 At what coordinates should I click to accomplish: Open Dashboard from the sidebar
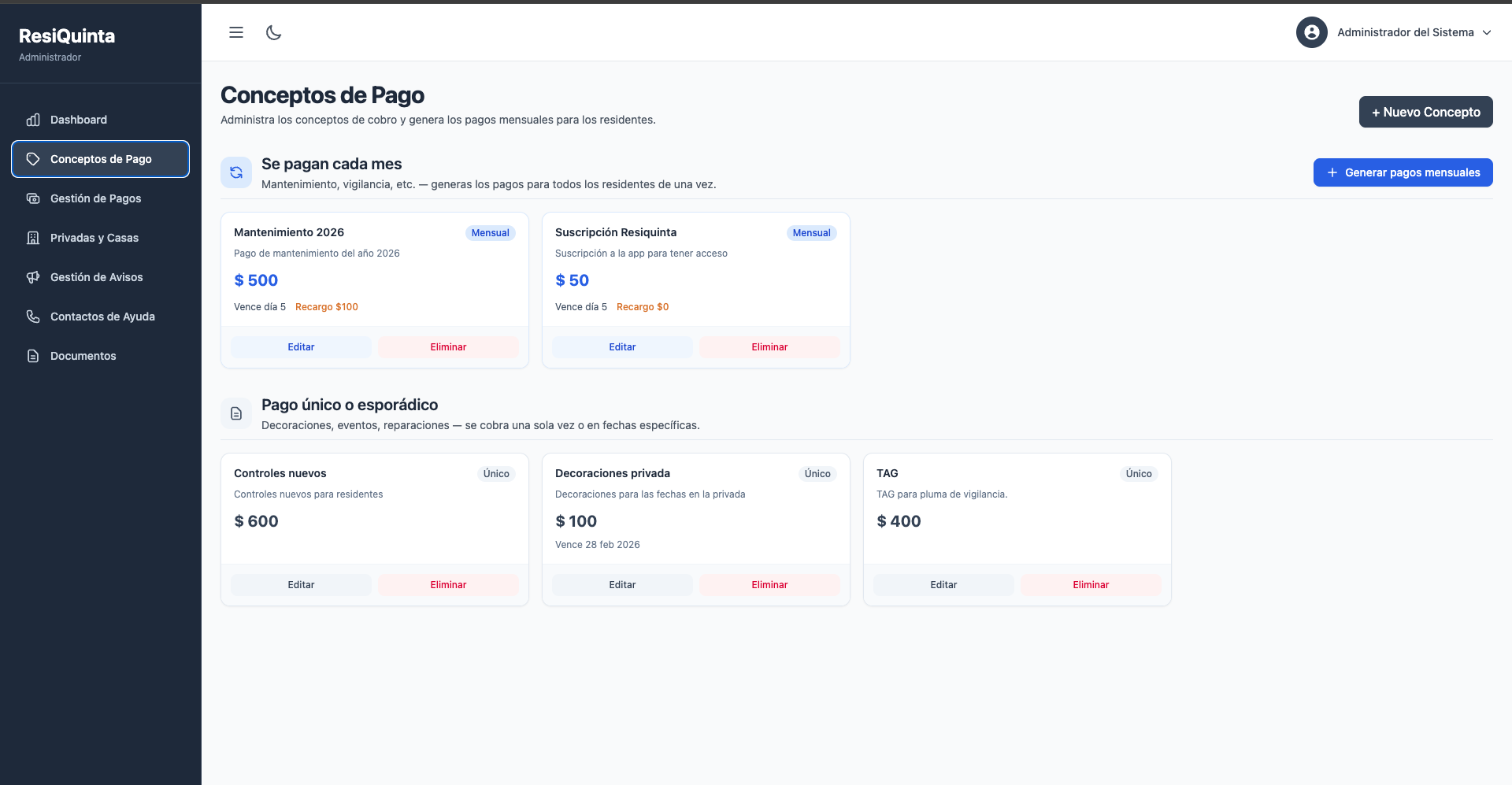coord(100,120)
